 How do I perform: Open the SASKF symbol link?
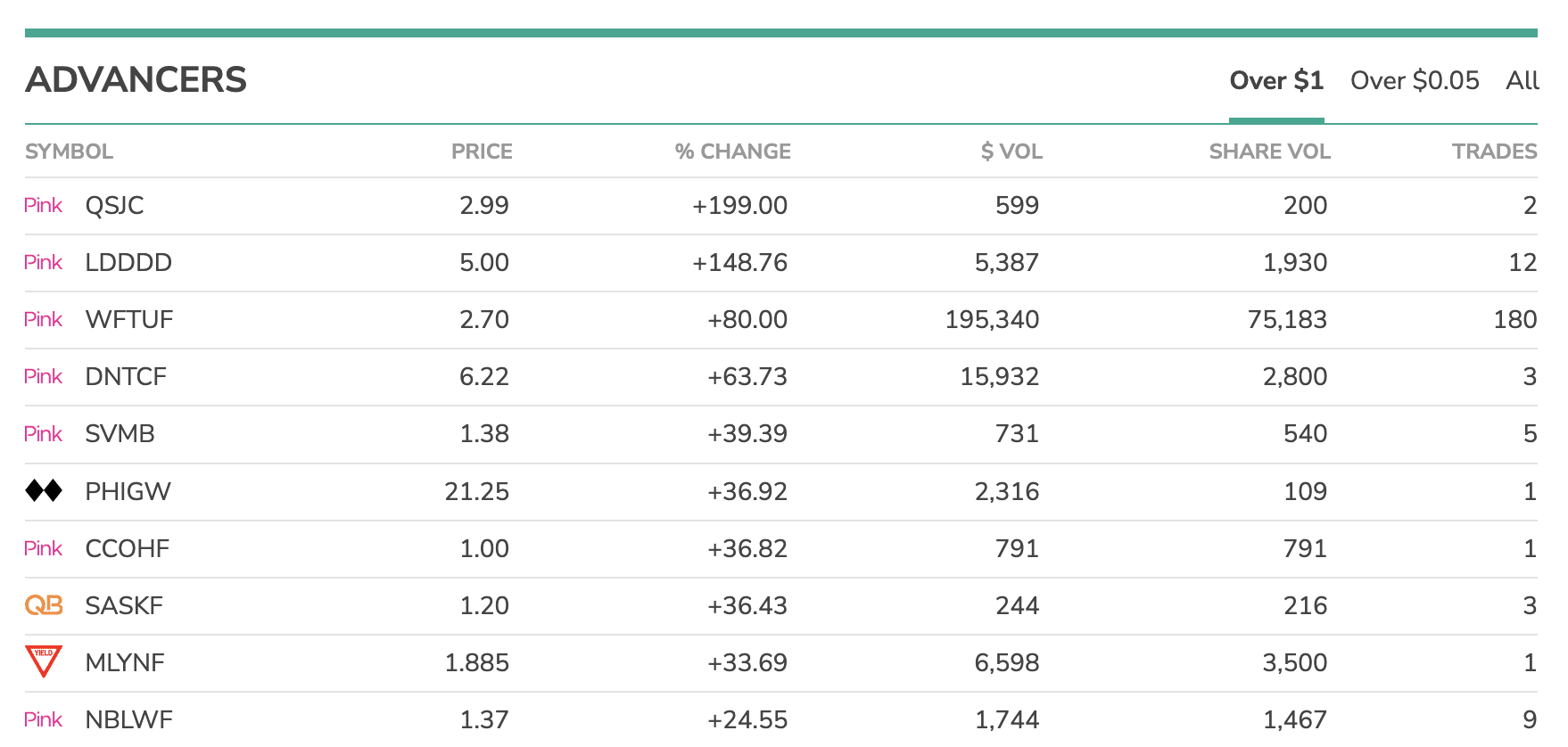[124, 605]
